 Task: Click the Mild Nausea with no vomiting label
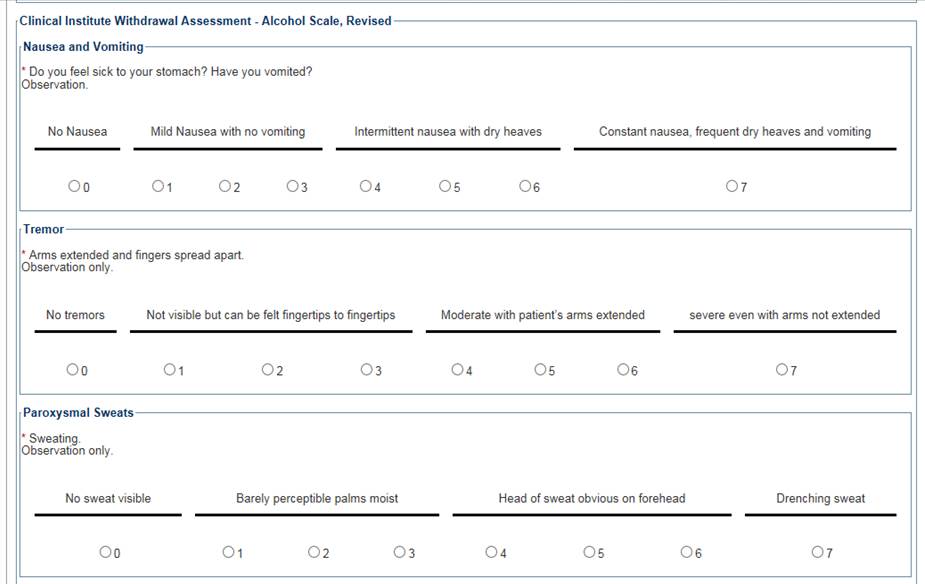coord(228,132)
